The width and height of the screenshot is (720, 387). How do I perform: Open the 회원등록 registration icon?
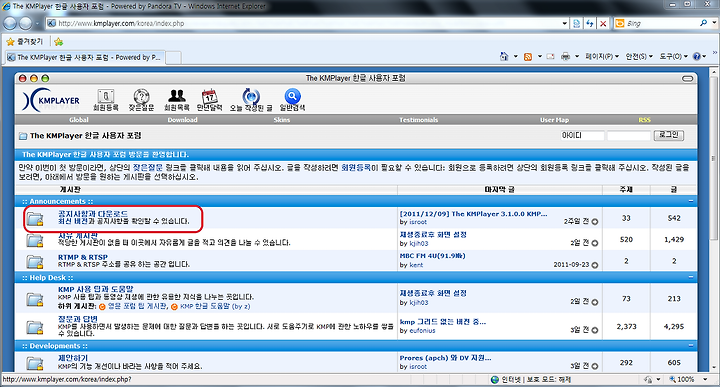point(106,96)
